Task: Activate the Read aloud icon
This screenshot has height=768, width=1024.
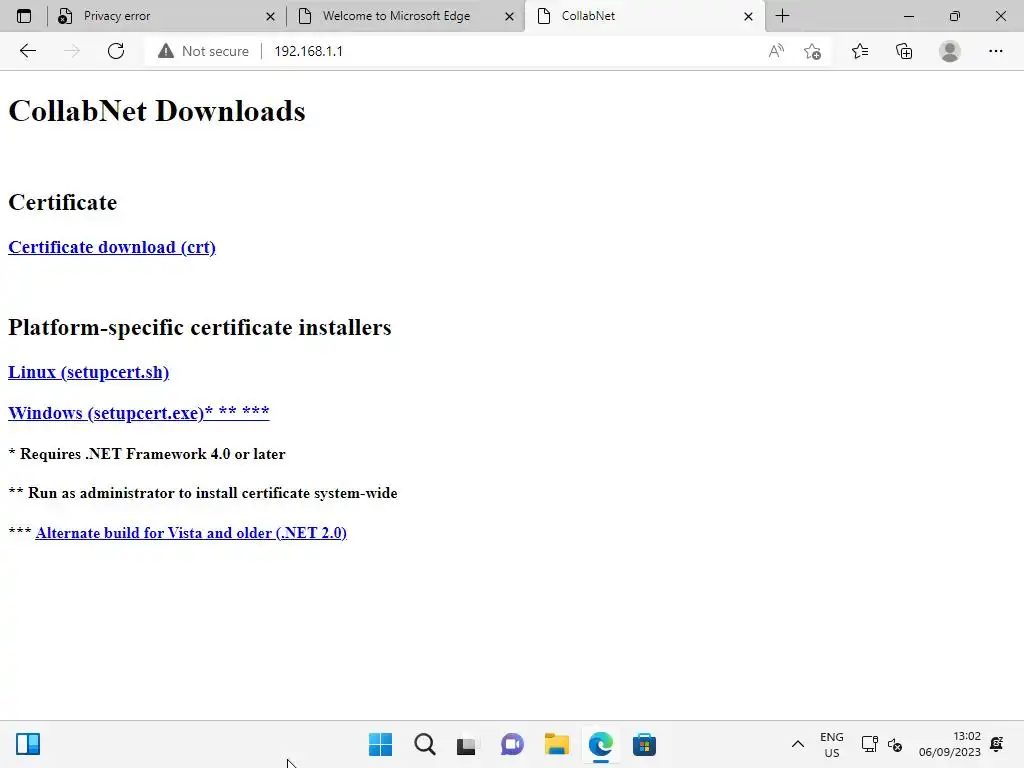Action: [x=776, y=51]
